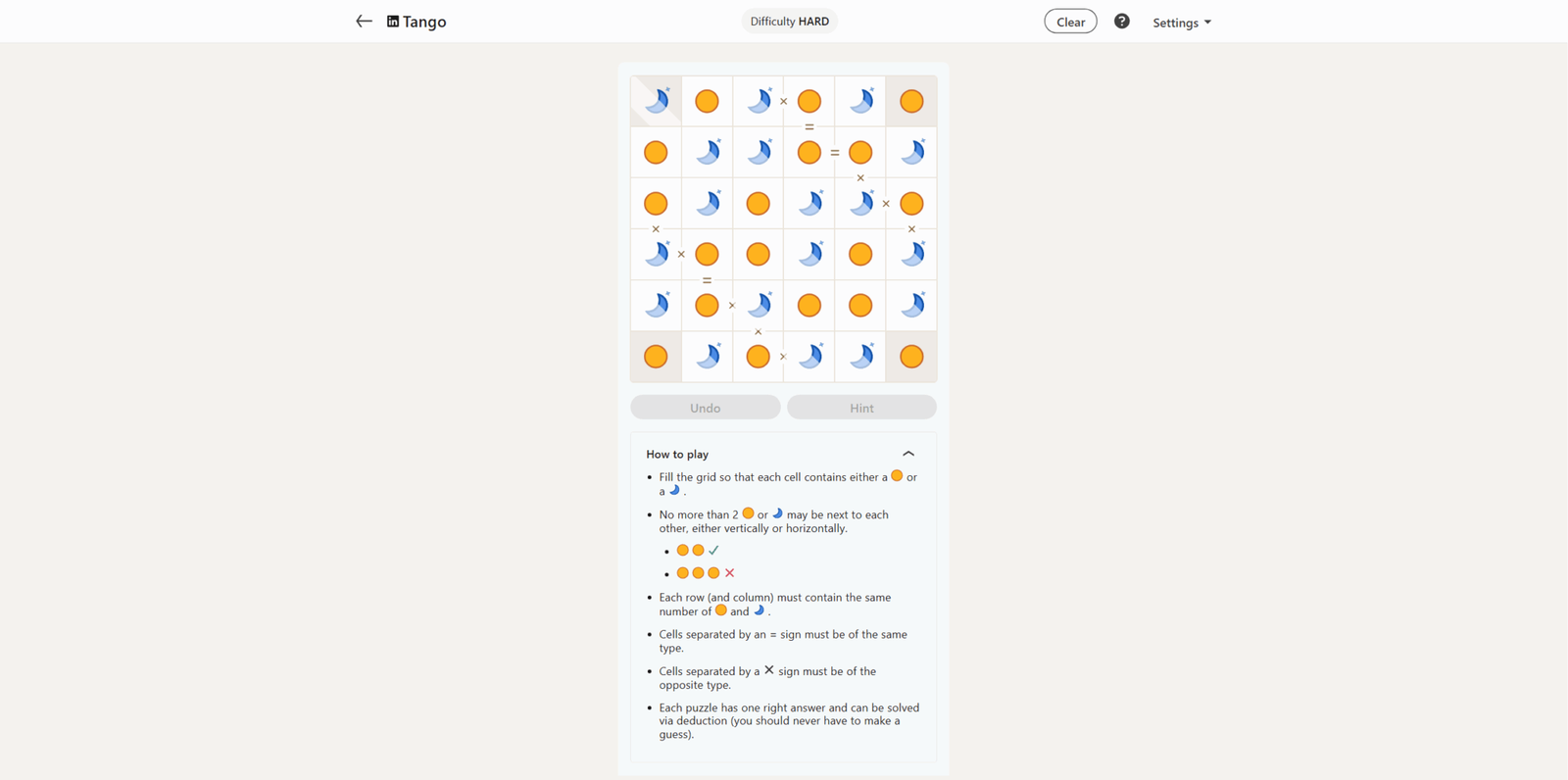Click the Clear button

[1070, 22]
